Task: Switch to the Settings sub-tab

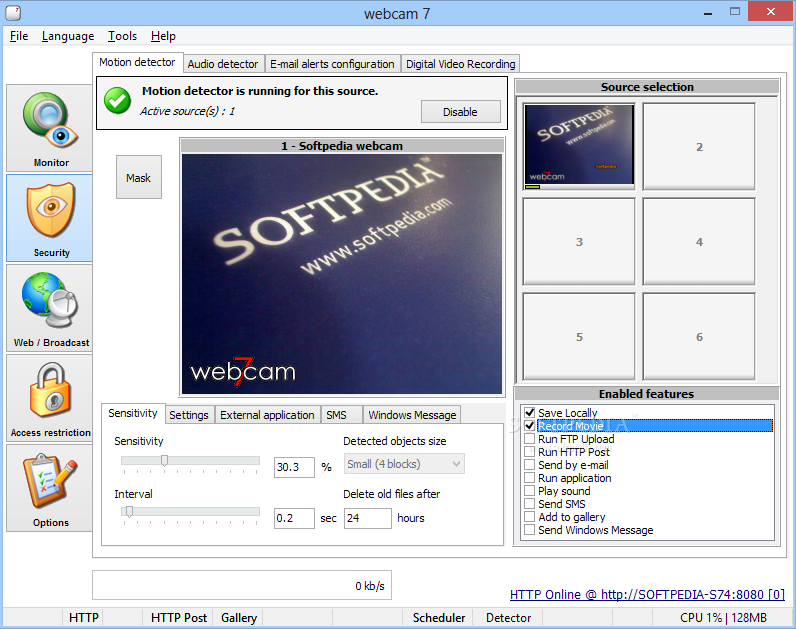Action: click(189, 415)
